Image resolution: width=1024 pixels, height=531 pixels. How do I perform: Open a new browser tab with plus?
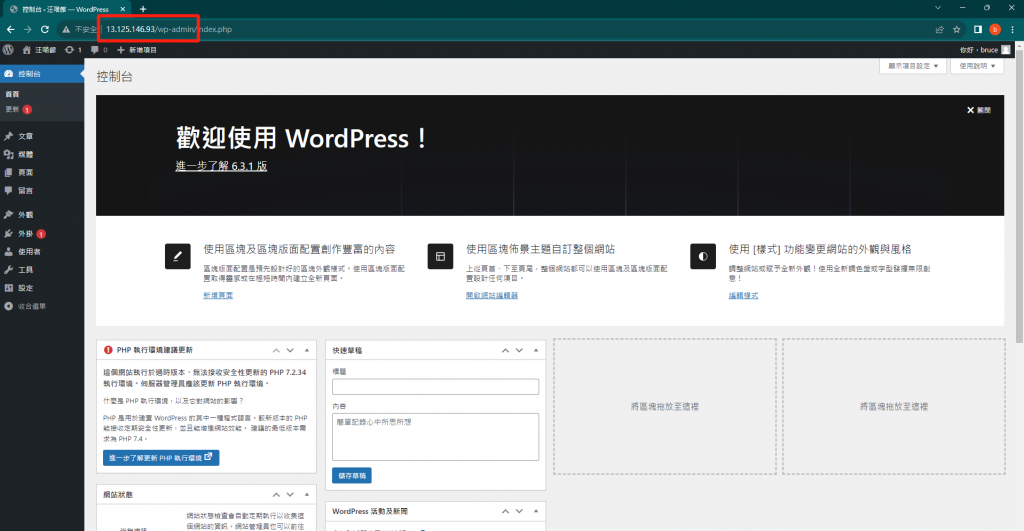[x=143, y=9]
